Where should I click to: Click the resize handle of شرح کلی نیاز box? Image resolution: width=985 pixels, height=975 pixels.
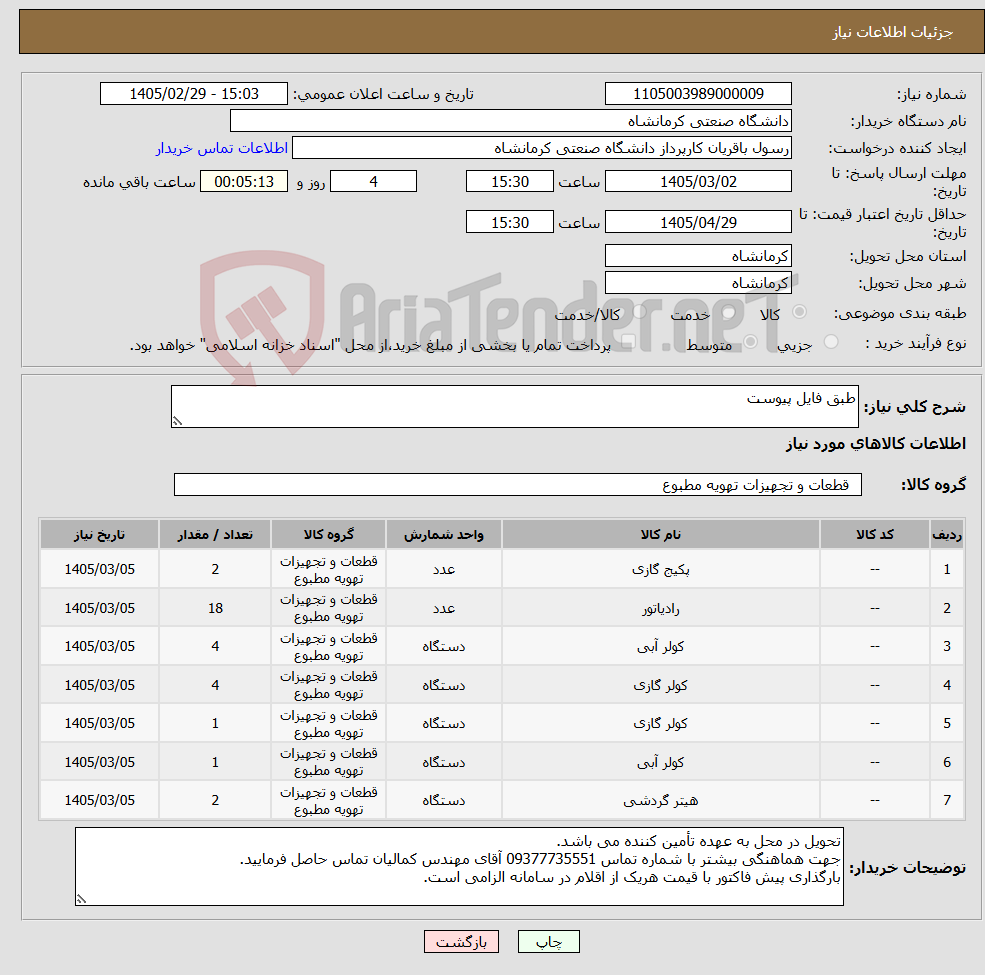click(x=177, y=421)
